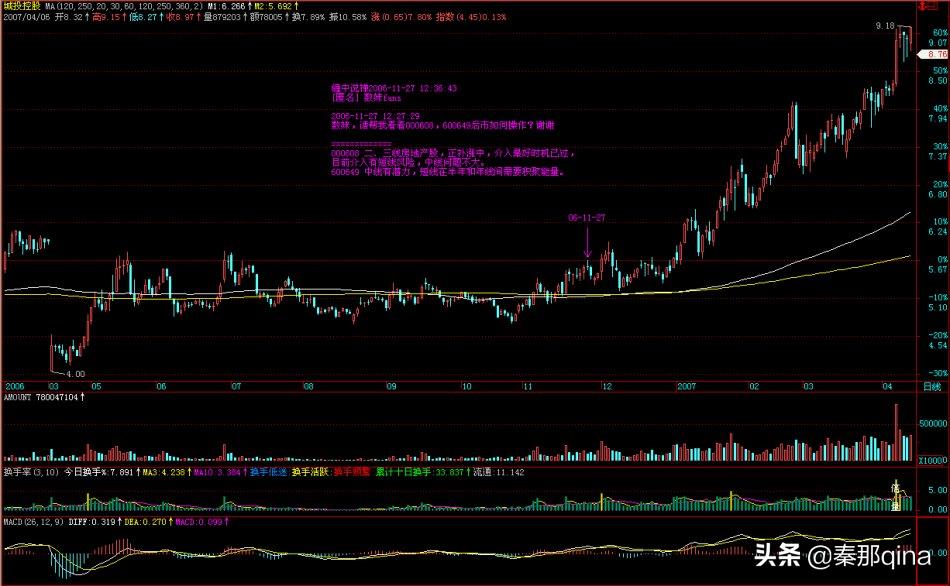Image resolution: width=950 pixels, height=586 pixels.
Task: Click the M1:6.266 moving average value
Action: tap(229, 6)
